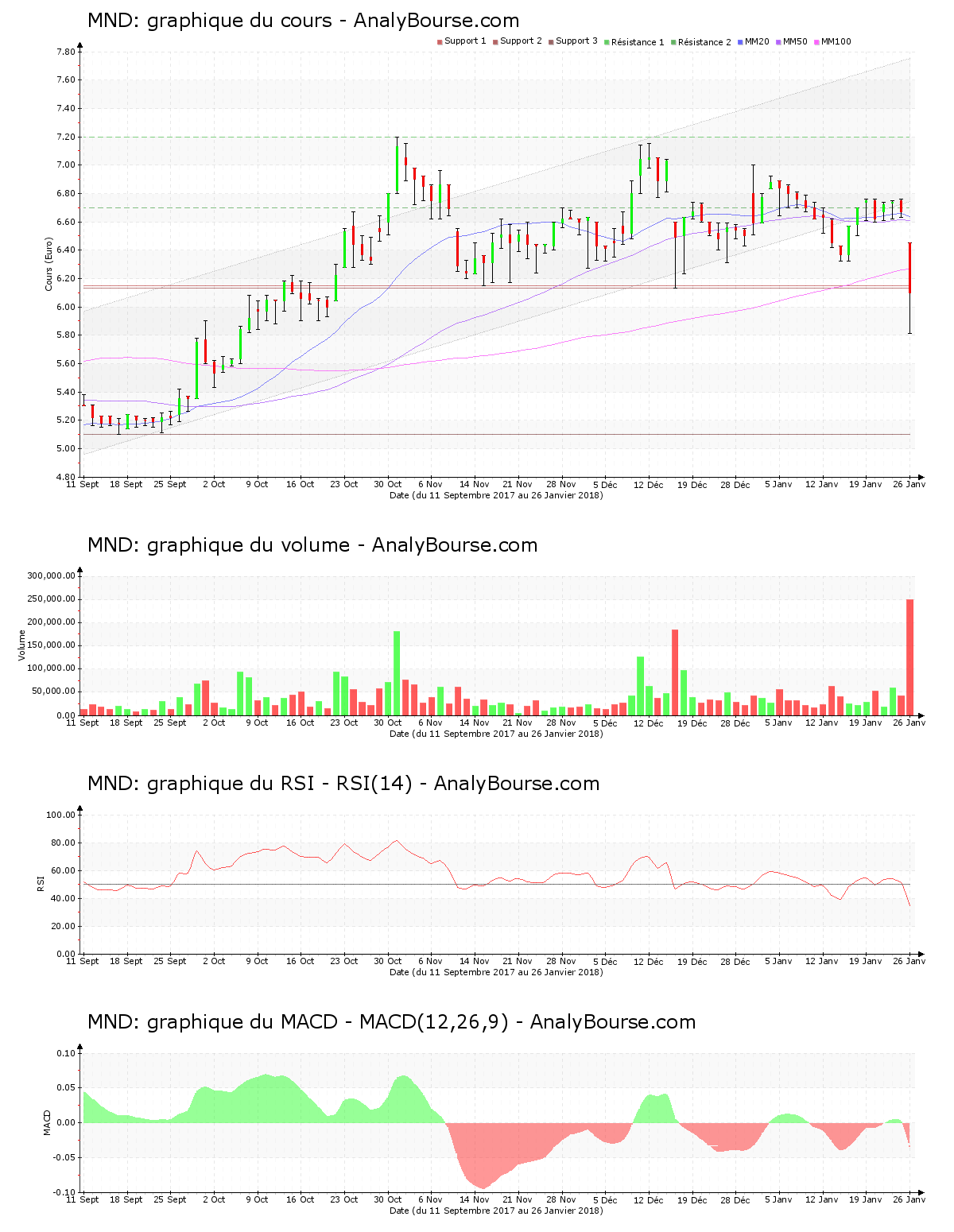This screenshot has width=954, height=1232.
Task: Click the -0.05 MACD axis label
Action: (65, 1157)
